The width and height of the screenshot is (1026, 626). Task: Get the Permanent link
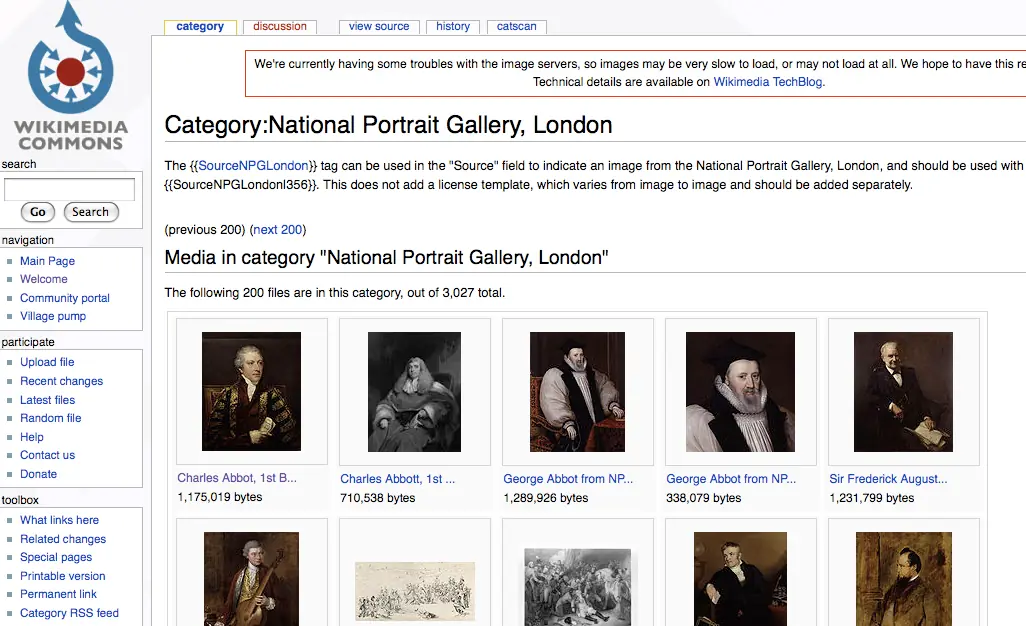point(58,594)
